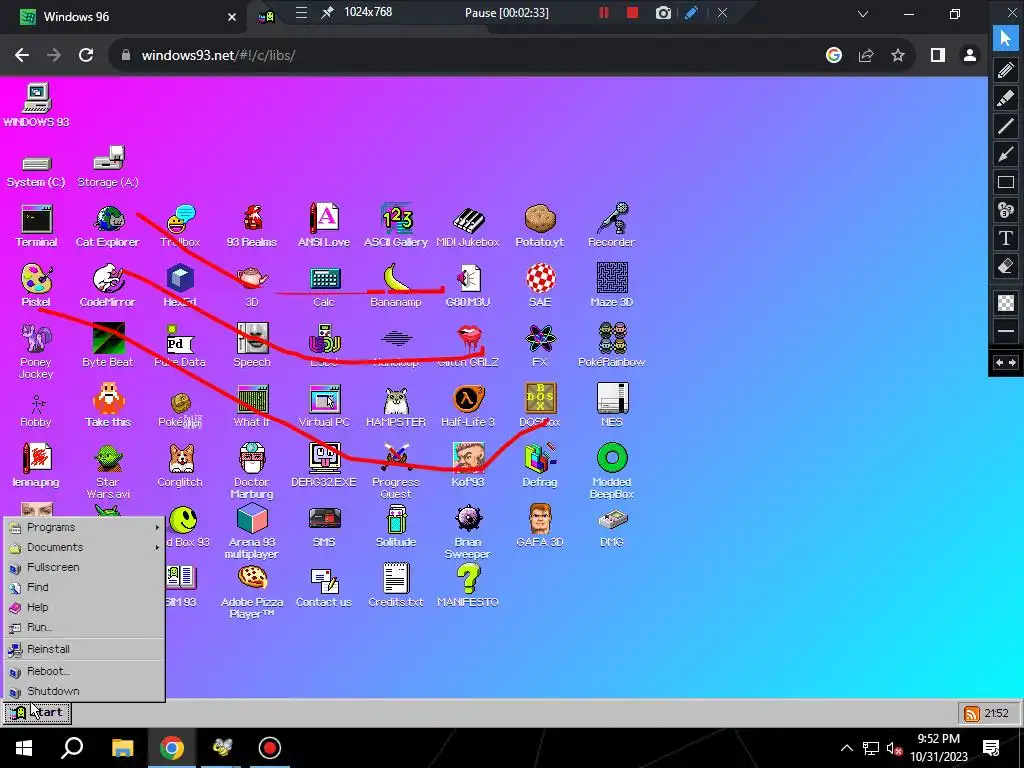Choose Fullscreen in the Start menu
This screenshot has height=768, width=1024.
click(84, 567)
